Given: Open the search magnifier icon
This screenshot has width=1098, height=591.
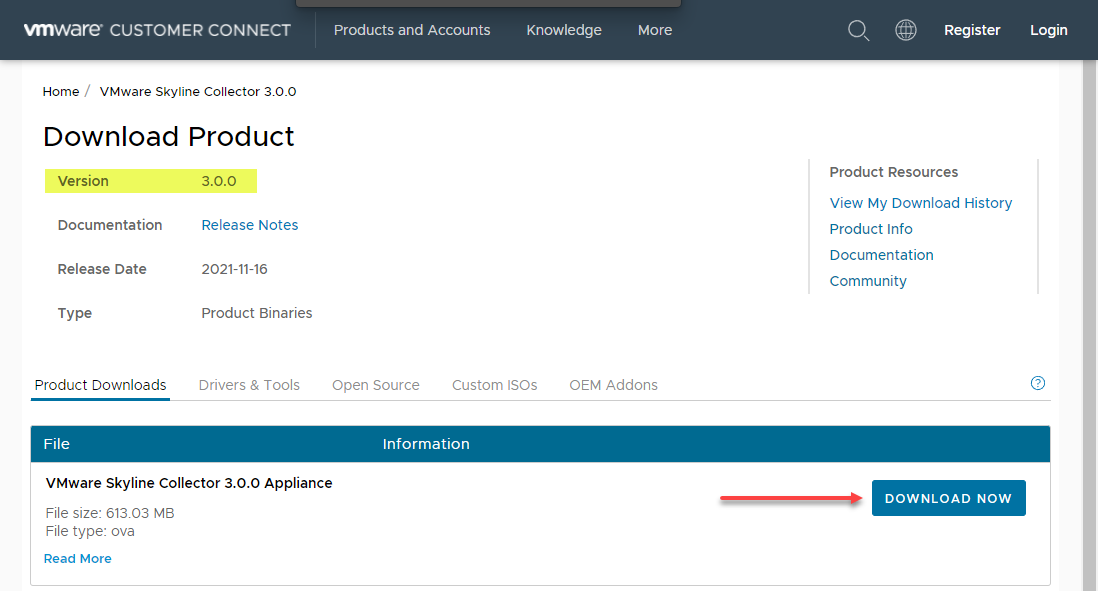Looking at the screenshot, I should (x=859, y=30).
